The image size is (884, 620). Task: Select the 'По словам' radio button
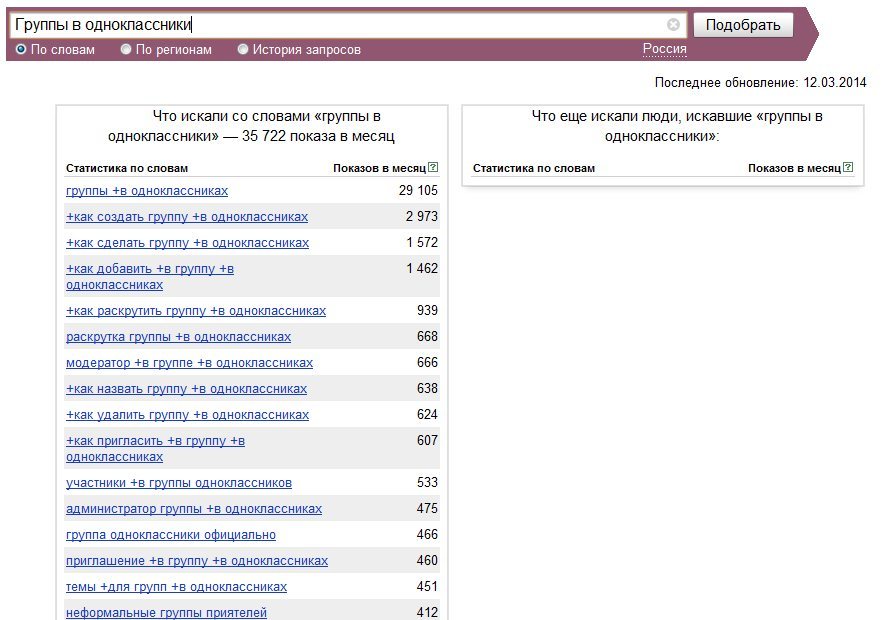click(21, 50)
